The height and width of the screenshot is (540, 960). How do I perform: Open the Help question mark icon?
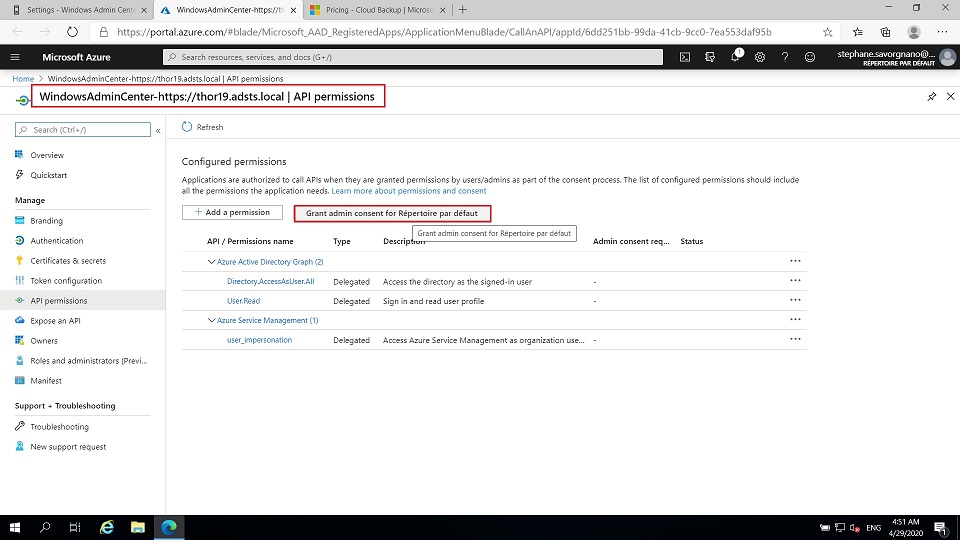click(785, 57)
